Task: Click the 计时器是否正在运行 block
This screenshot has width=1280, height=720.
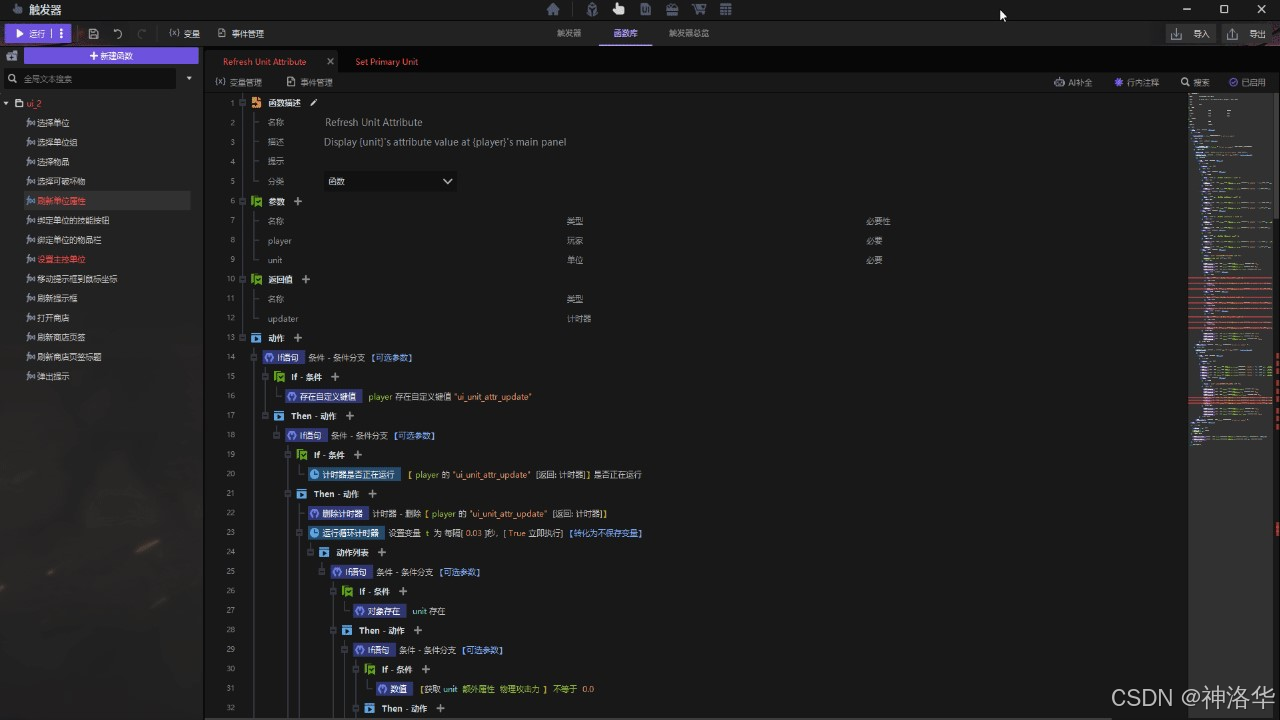Action: [x=354, y=474]
